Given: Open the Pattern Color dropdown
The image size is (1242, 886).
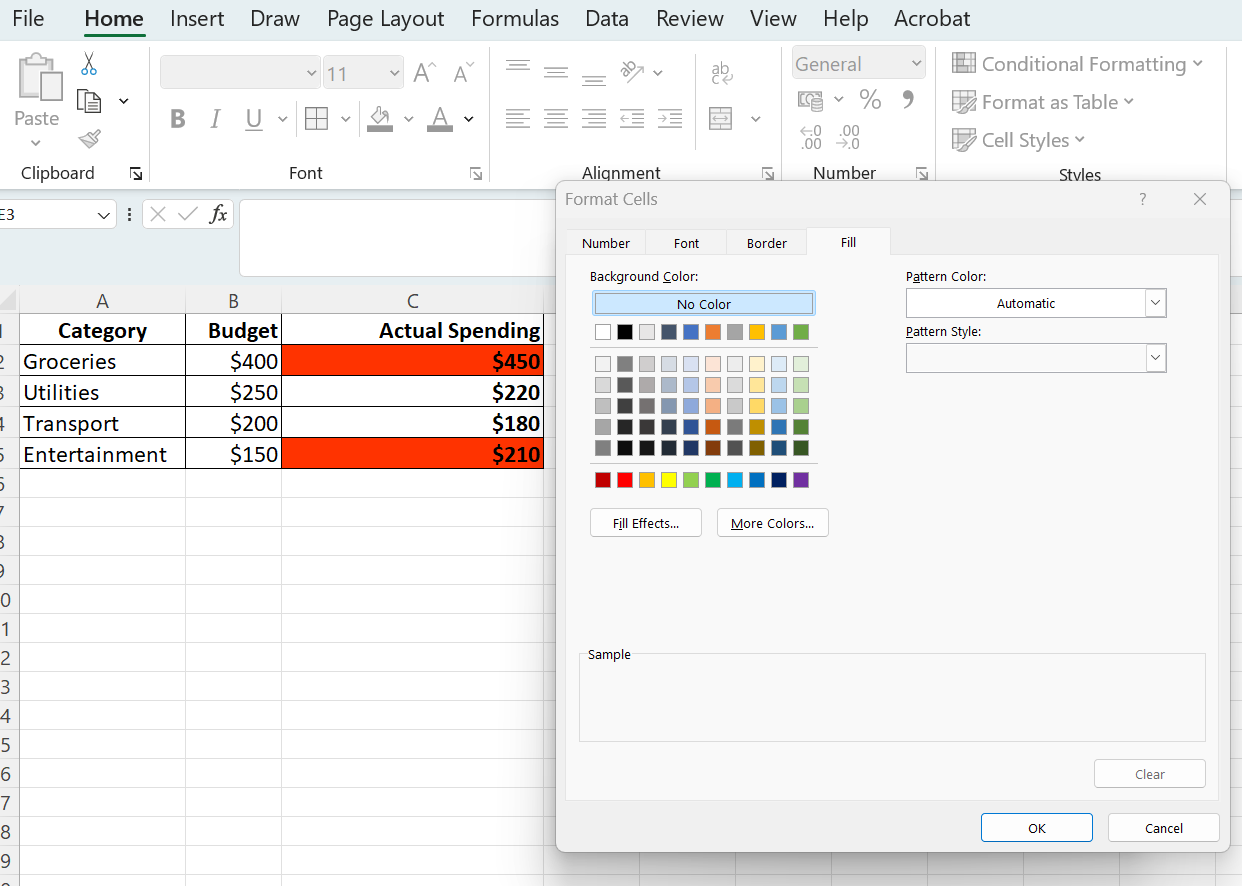Looking at the screenshot, I should [1155, 303].
